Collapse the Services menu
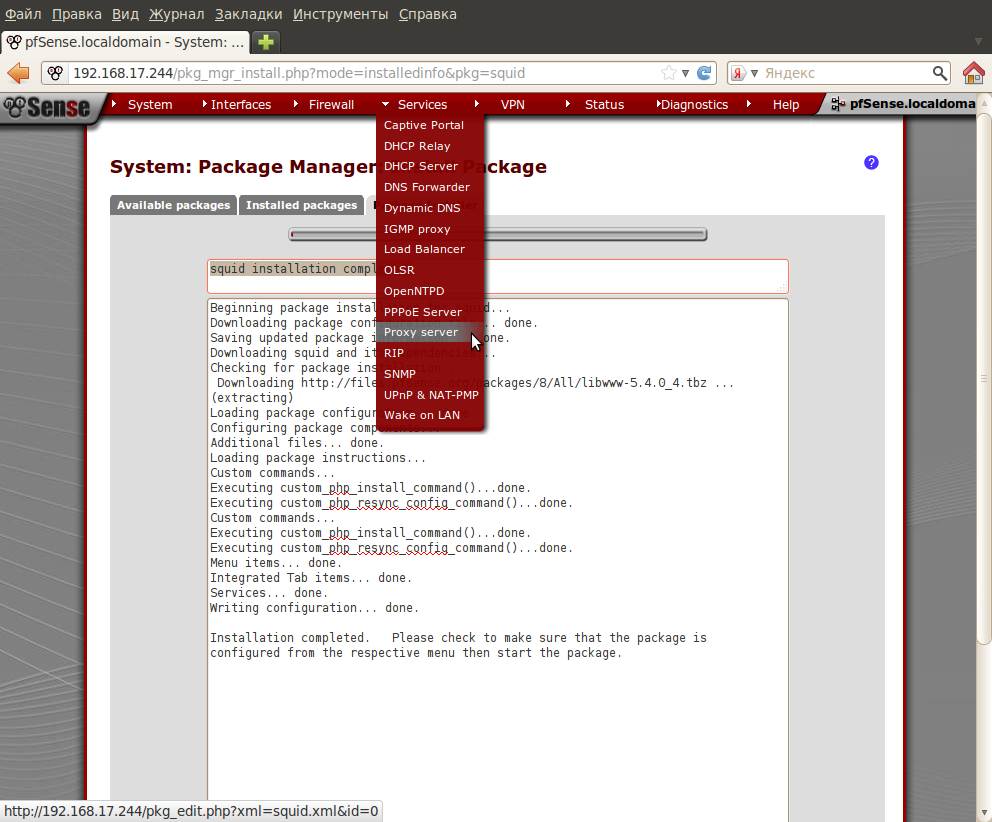Screen dimensions: 992x822 [x=422, y=104]
